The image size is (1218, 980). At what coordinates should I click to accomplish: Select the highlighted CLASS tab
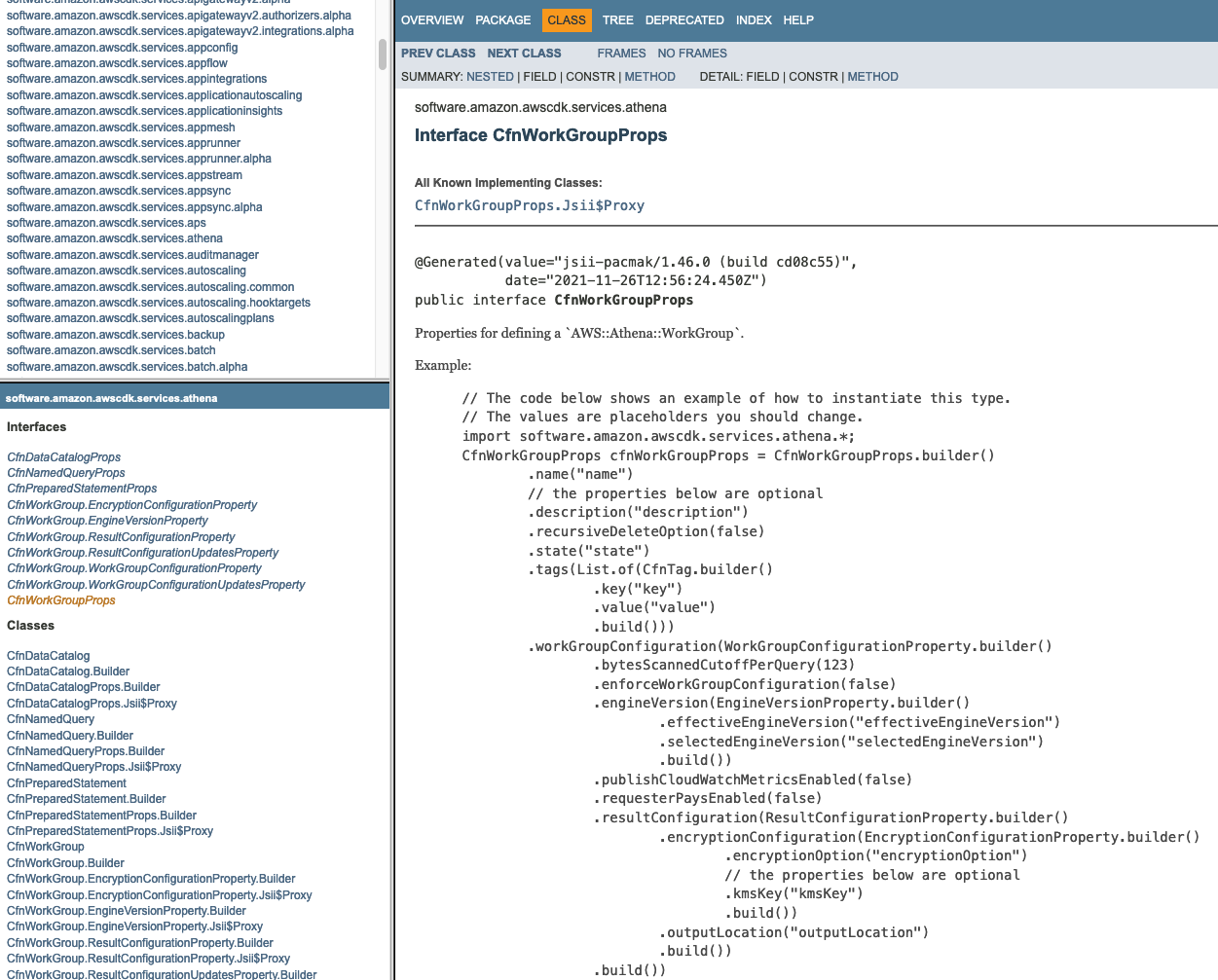tap(567, 19)
